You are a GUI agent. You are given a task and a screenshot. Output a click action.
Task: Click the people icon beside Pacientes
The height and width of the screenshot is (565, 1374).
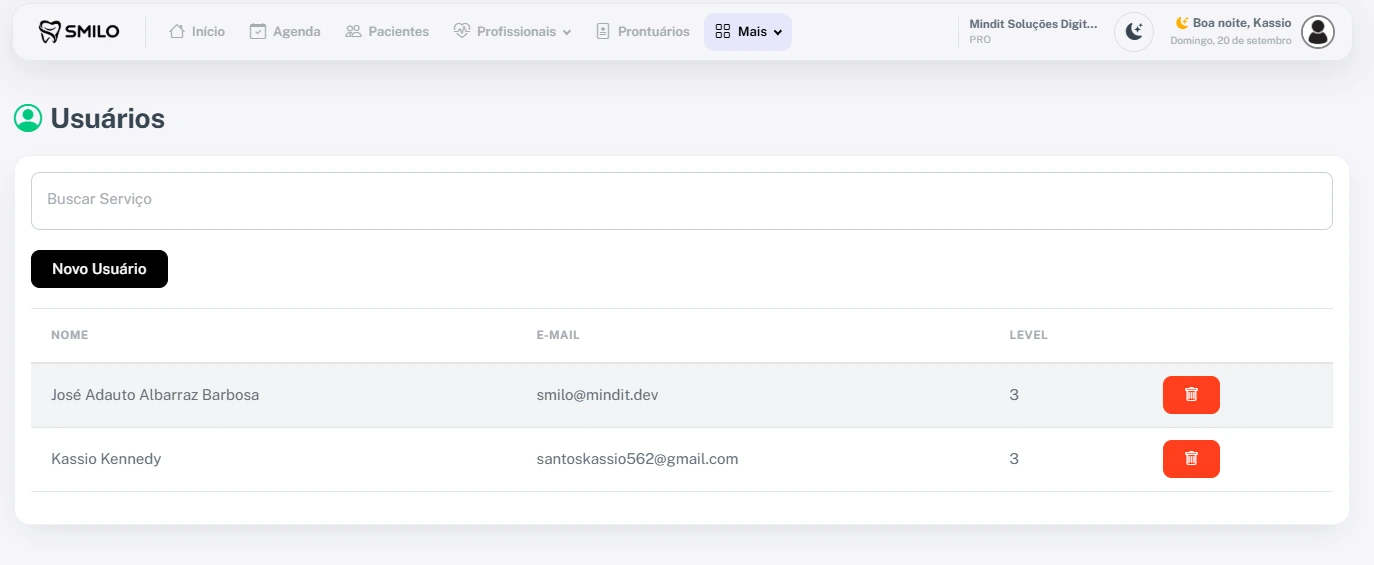(353, 32)
